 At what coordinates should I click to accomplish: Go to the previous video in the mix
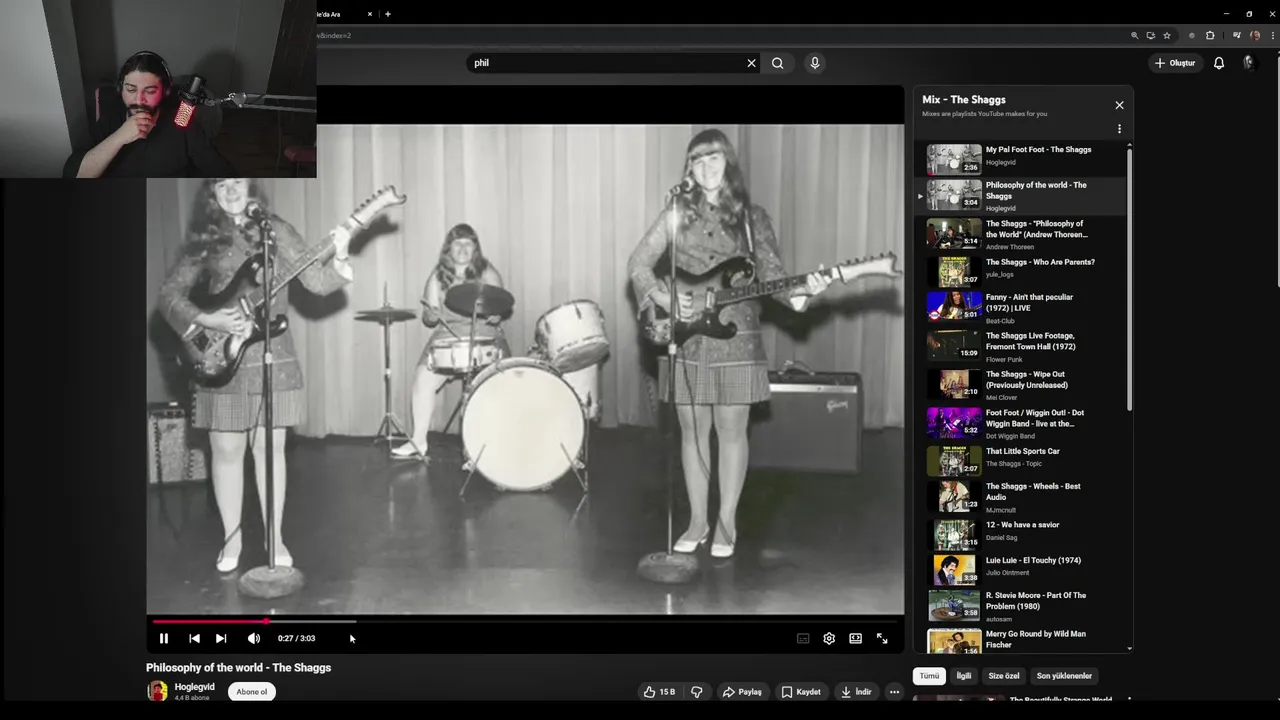pos(194,638)
